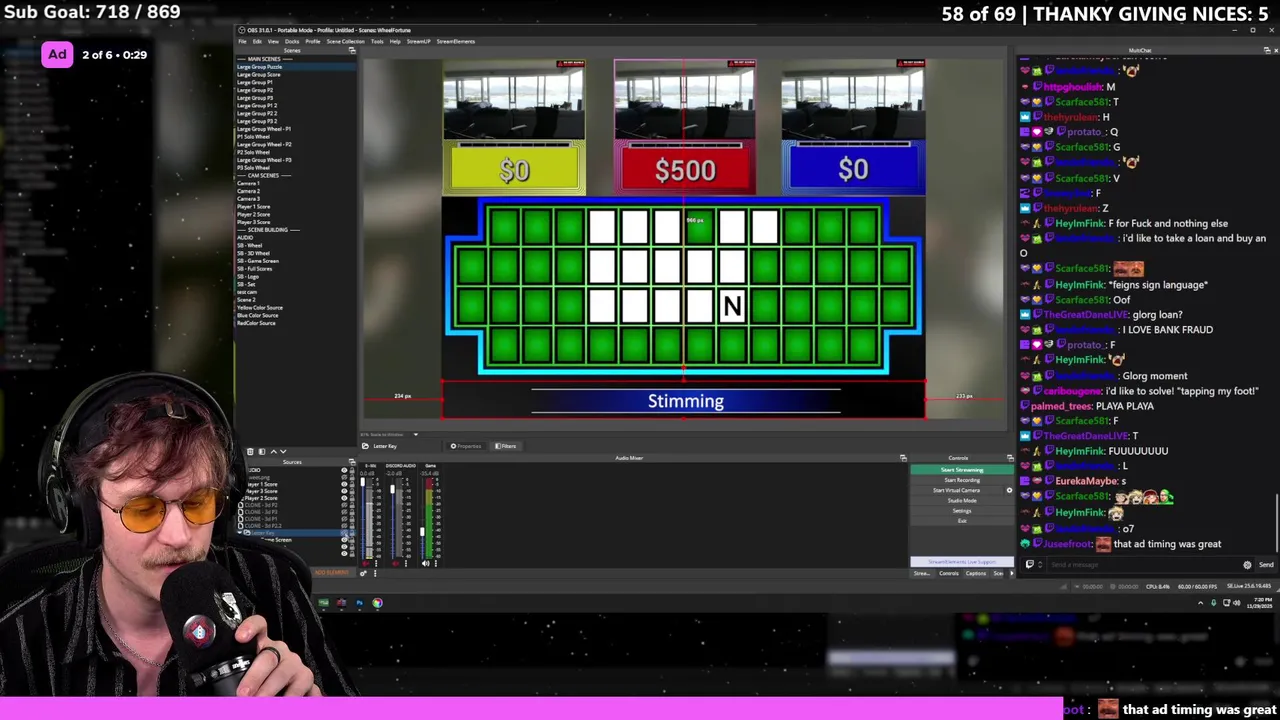Hide Player 2 Score source visibility
The width and height of the screenshot is (1280, 720).
344,498
